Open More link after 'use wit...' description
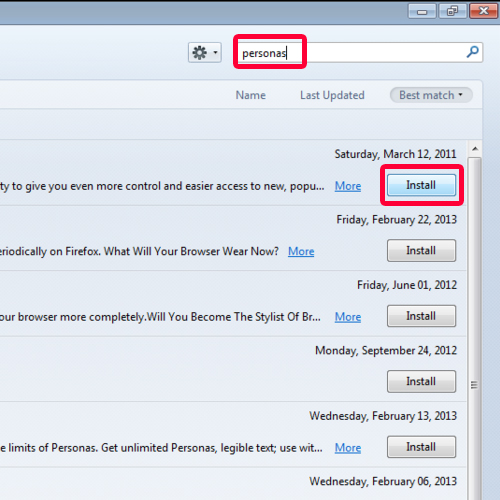 pyautogui.click(x=348, y=448)
